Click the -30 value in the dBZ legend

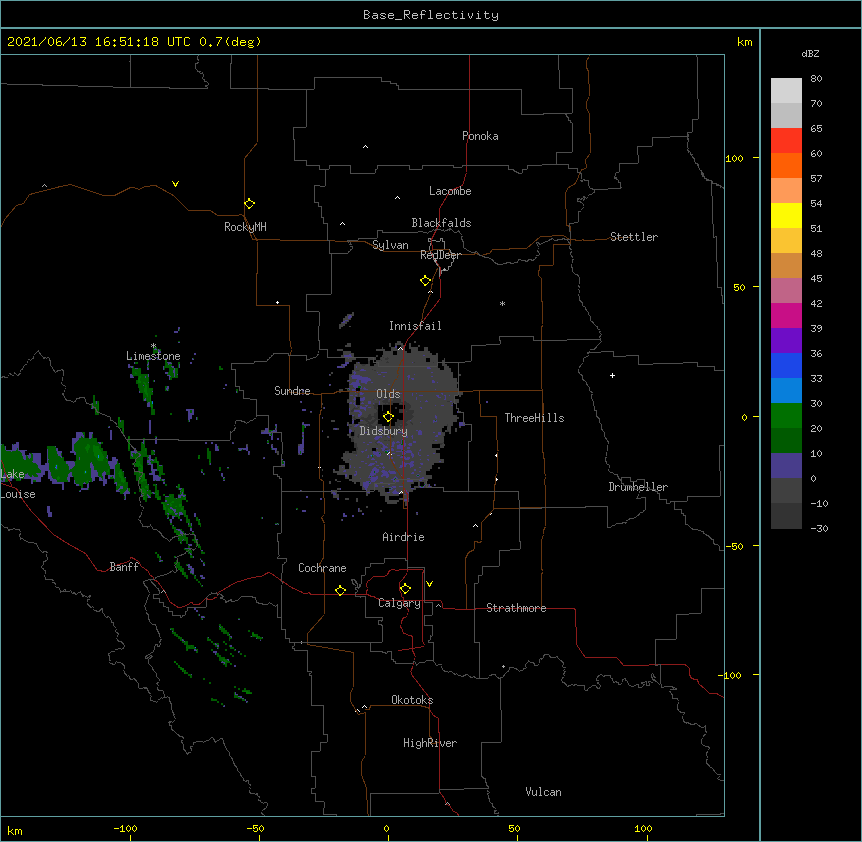819,528
